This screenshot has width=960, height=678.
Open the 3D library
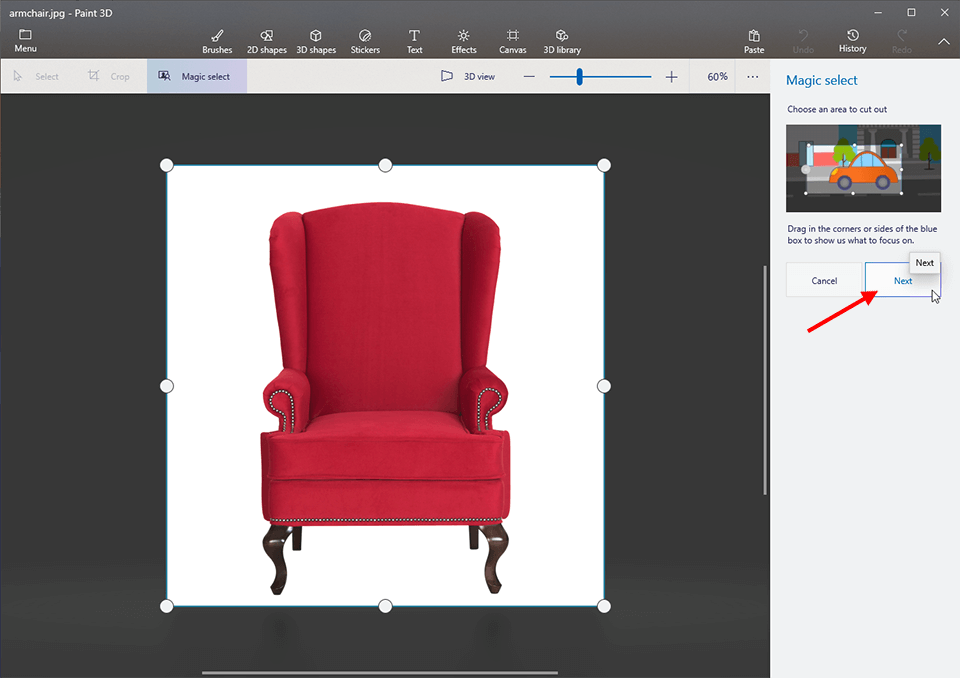click(x=561, y=40)
